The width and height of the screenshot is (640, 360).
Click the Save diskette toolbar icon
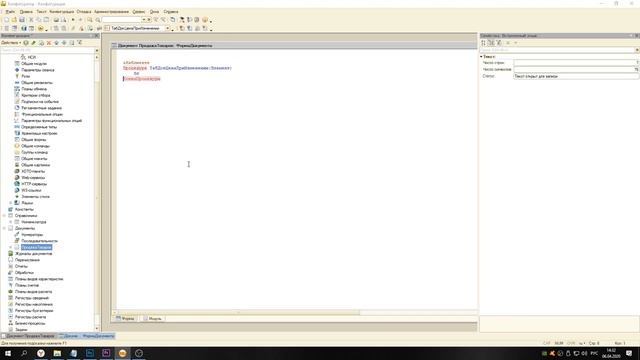coord(22,20)
